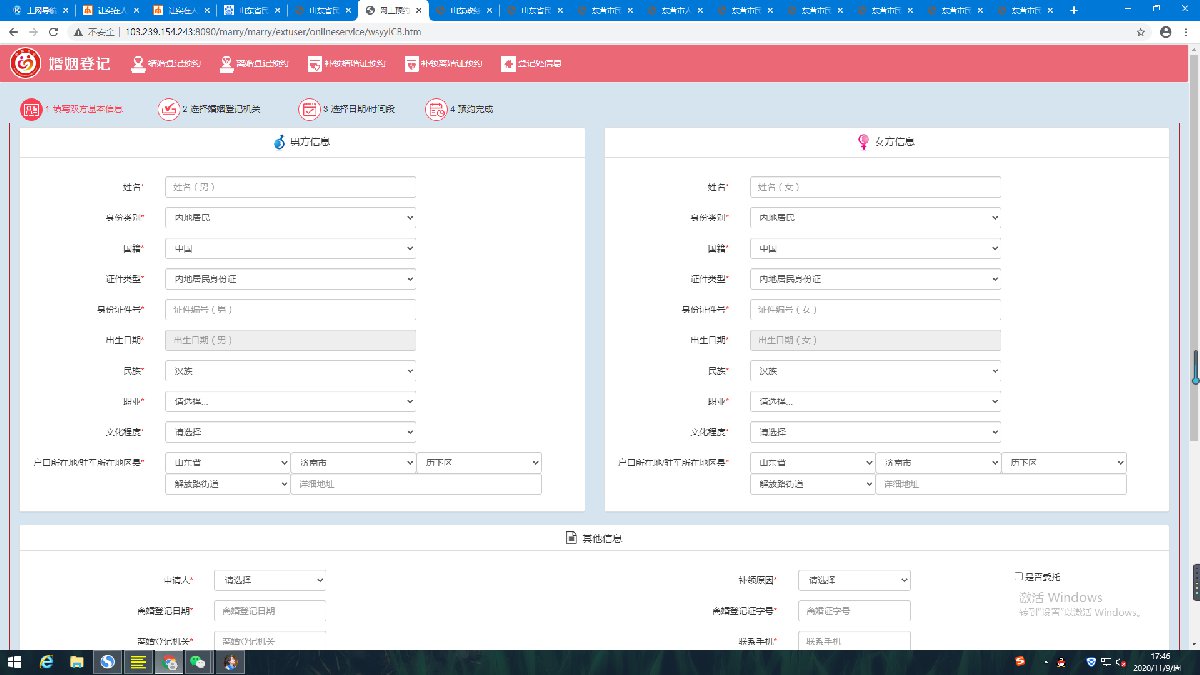
Task: Expand the male 文化程度 dropdown
Action: (290, 433)
